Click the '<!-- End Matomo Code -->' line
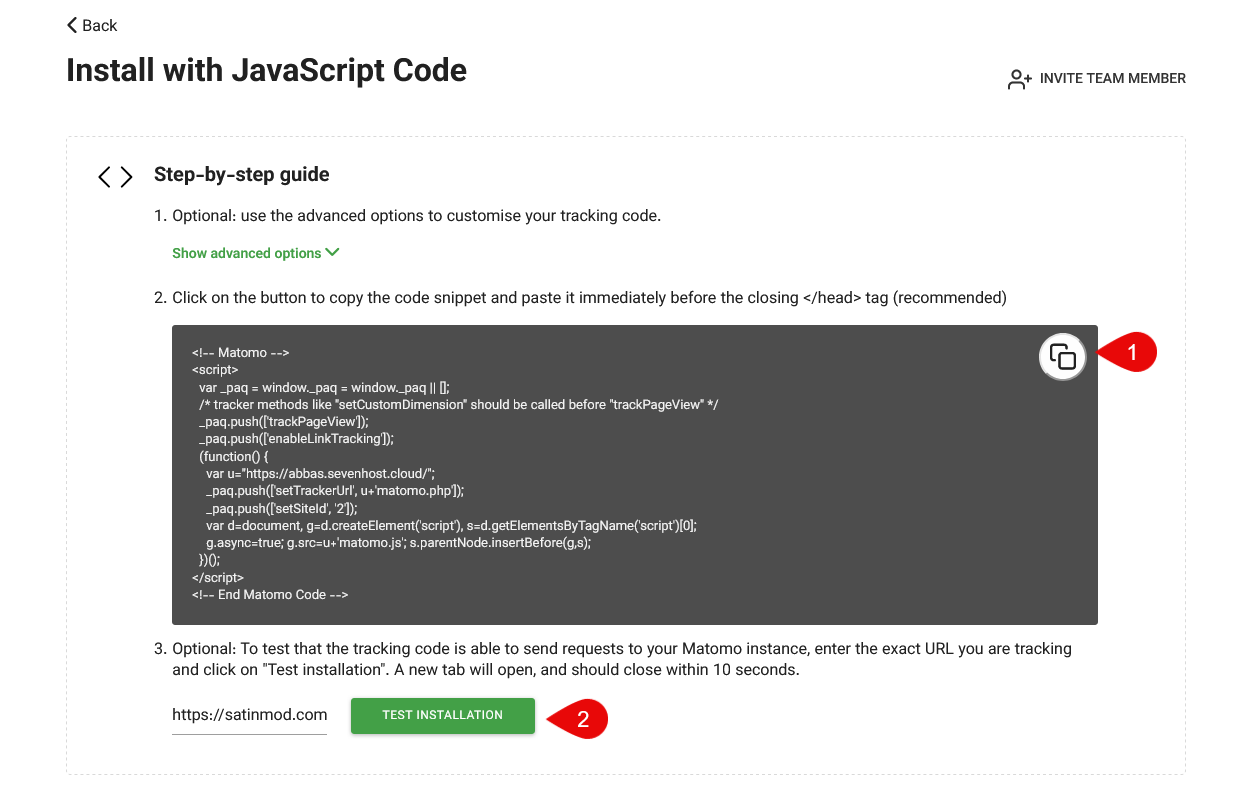The height and width of the screenshot is (785, 1244). (270, 595)
